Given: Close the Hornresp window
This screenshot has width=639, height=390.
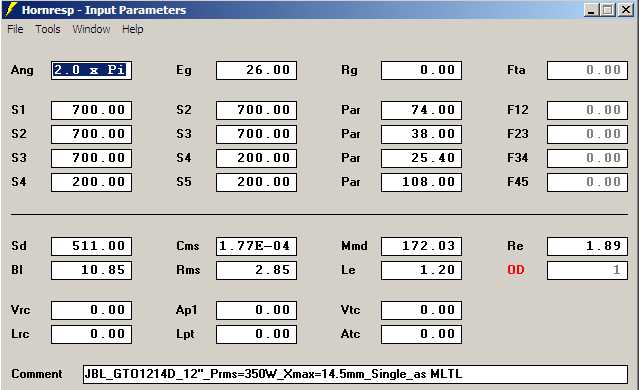Looking at the screenshot, I should coord(626,10).
